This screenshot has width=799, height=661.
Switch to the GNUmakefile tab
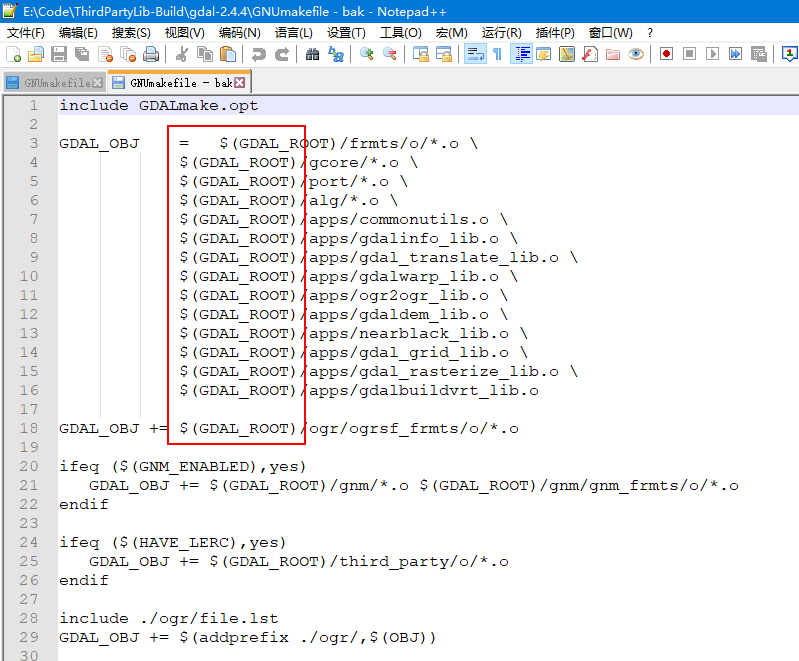pos(57,83)
